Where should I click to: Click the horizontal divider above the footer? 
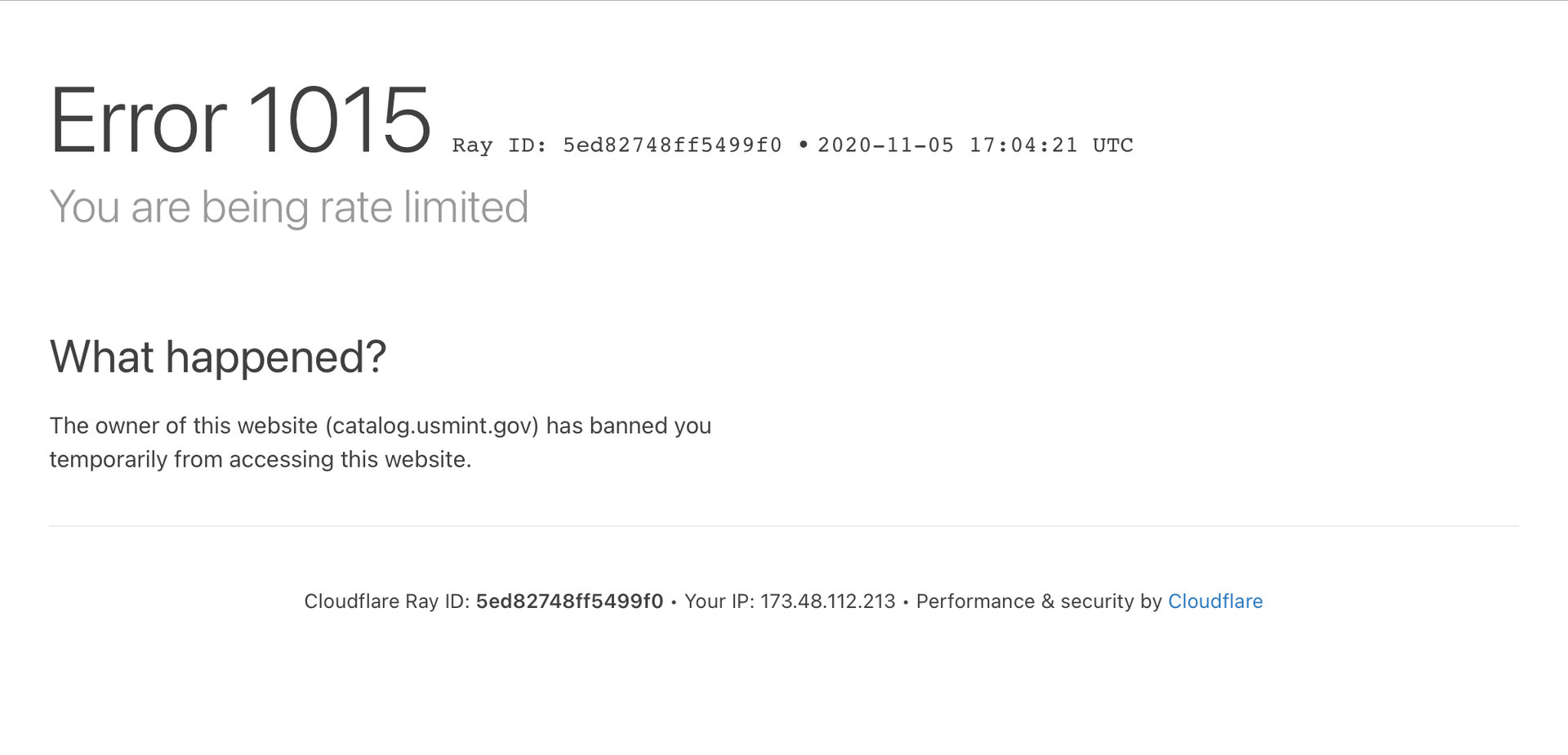coord(783,526)
